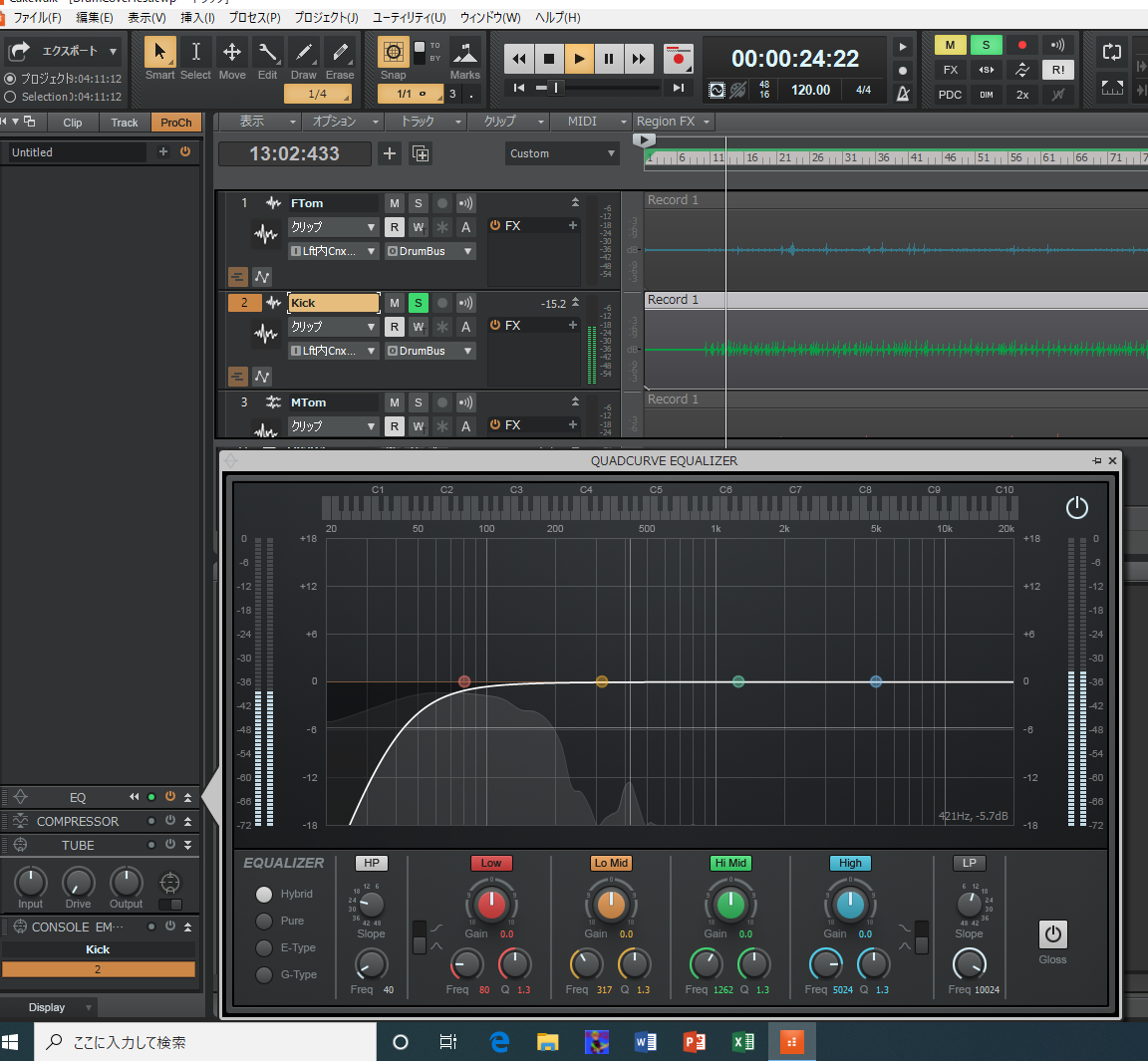Image resolution: width=1148 pixels, height=1061 pixels.
Task: Pause the transport
Action: (x=609, y=59)
